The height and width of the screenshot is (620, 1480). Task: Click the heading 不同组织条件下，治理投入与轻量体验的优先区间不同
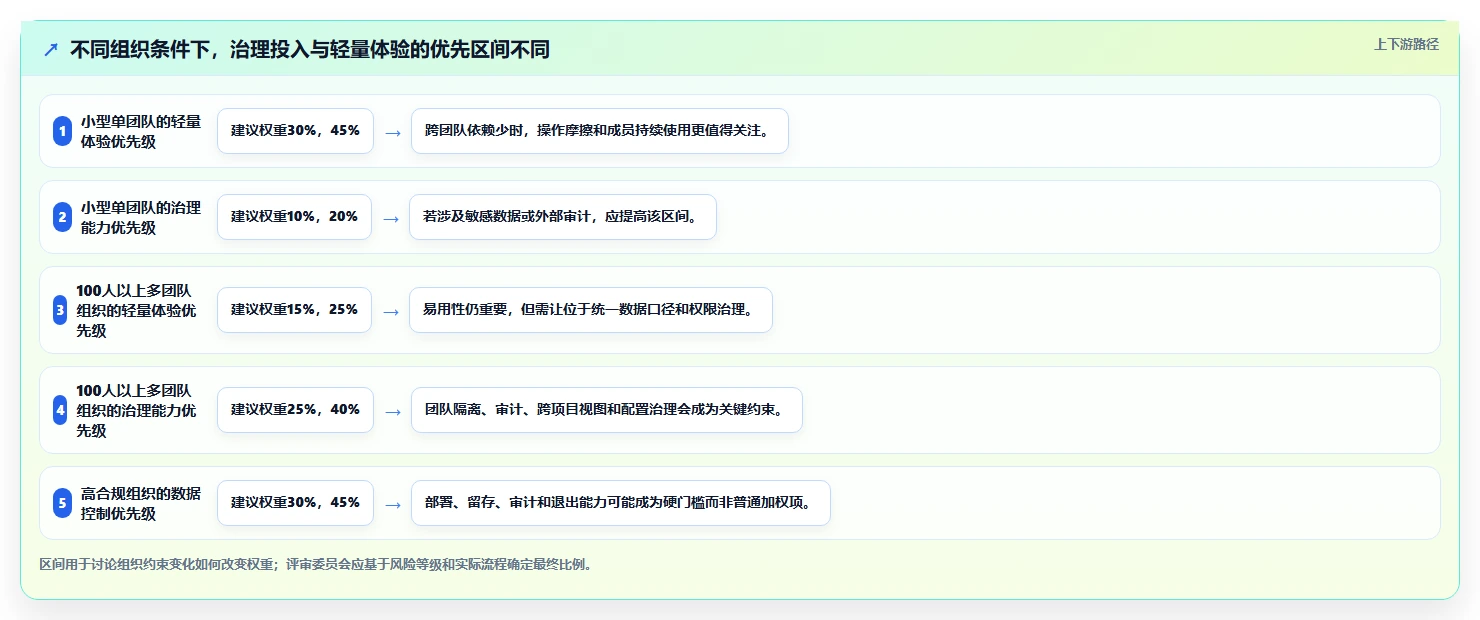pos(310,50)
